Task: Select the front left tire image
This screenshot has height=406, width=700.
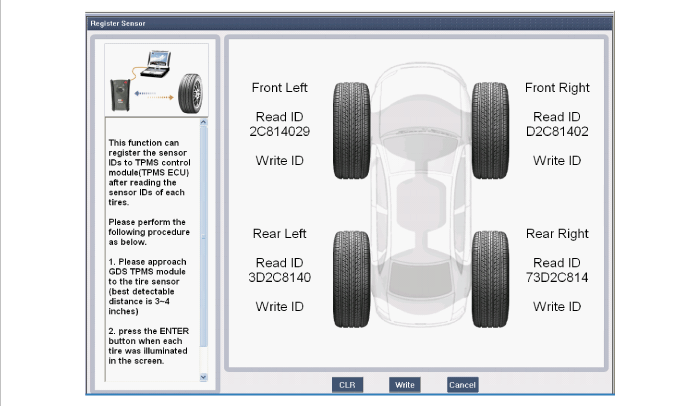Action: point(352,130)
